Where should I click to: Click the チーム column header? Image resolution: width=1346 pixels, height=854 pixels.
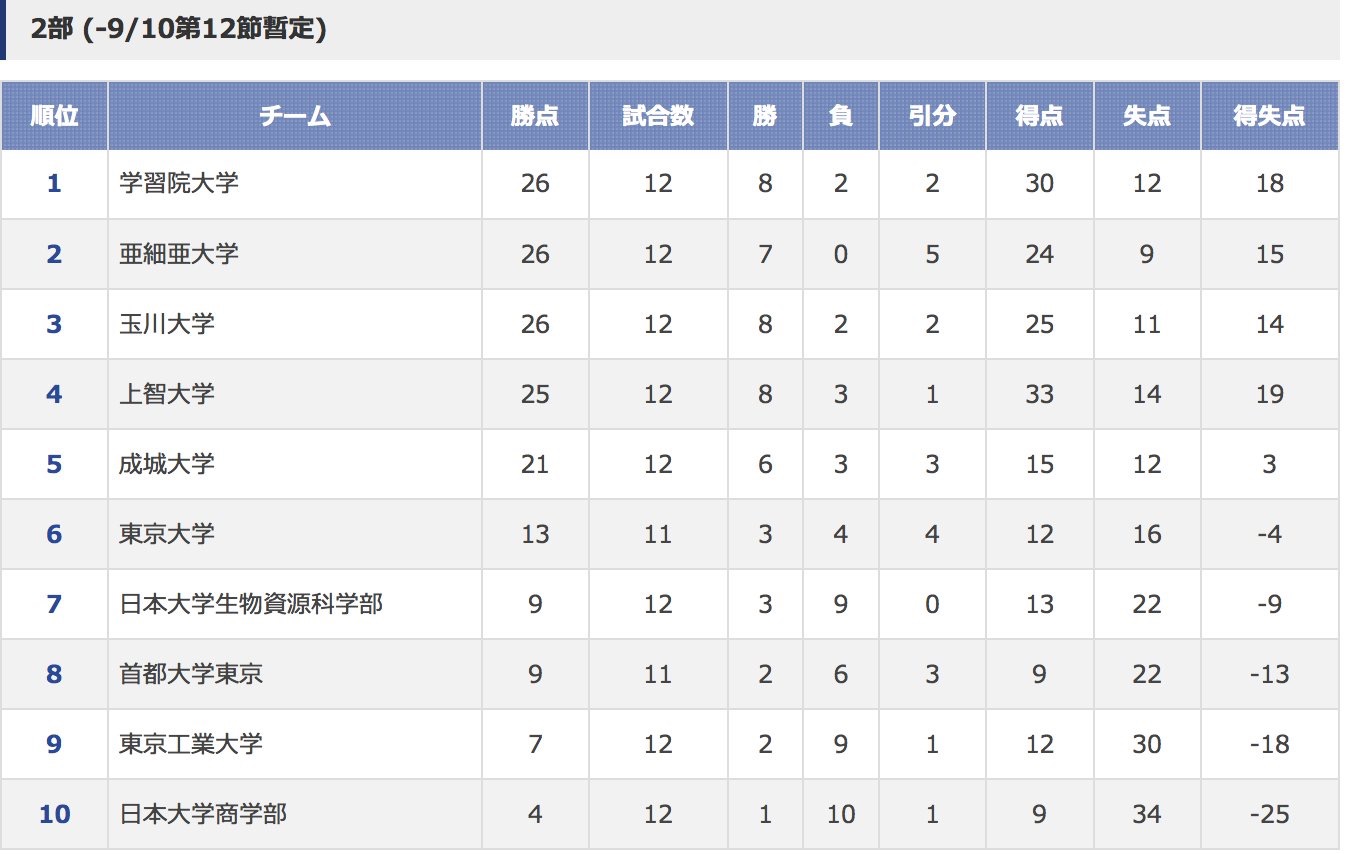[295, 116]
